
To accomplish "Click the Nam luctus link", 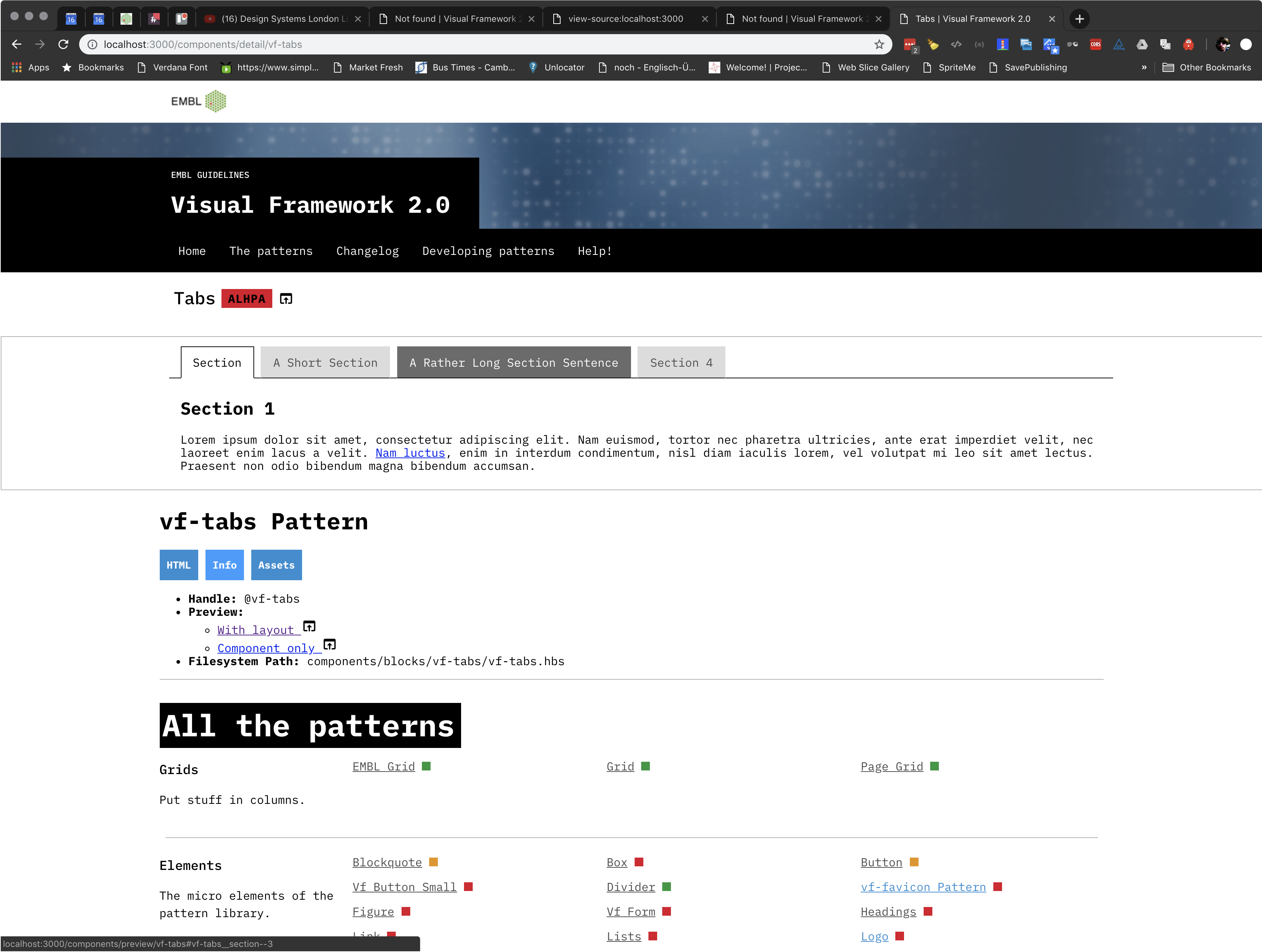I will click(410, 453).
